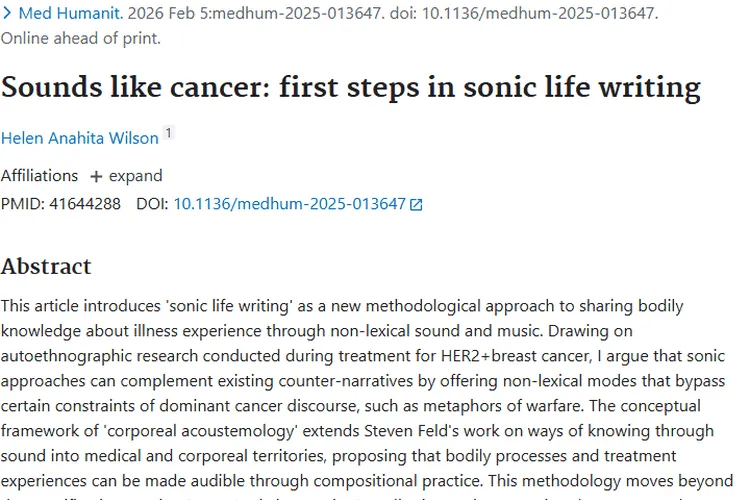
Task: Expand the Affiliations section via 'expand' text
Action: (135, 175)
